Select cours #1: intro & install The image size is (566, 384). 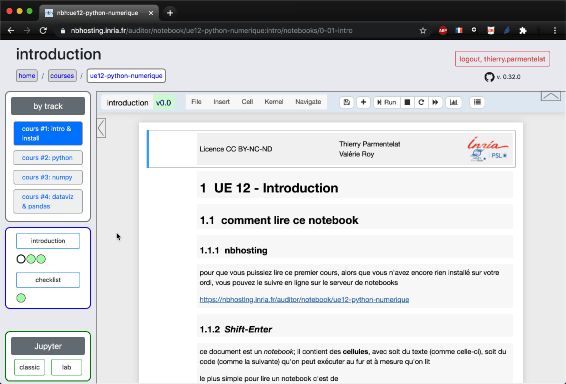[x=48, y=133]
